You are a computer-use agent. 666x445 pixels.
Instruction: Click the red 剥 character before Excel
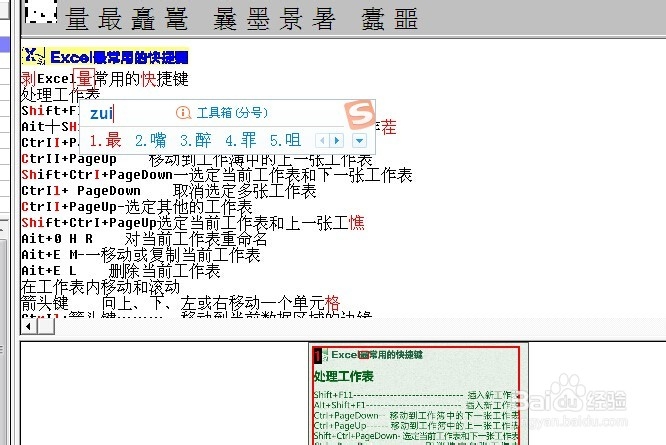click(x=28, y=79)
